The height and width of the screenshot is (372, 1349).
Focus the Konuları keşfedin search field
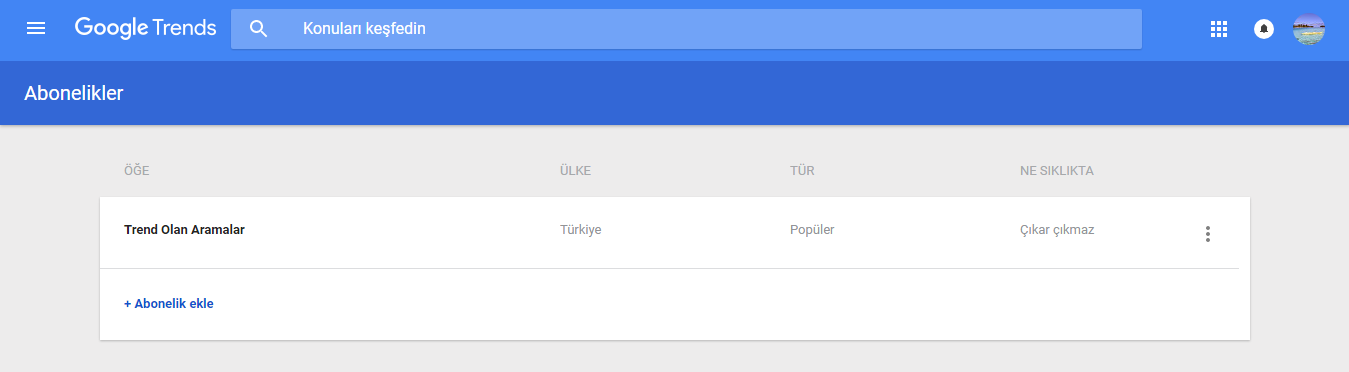(x=686, y=29)
